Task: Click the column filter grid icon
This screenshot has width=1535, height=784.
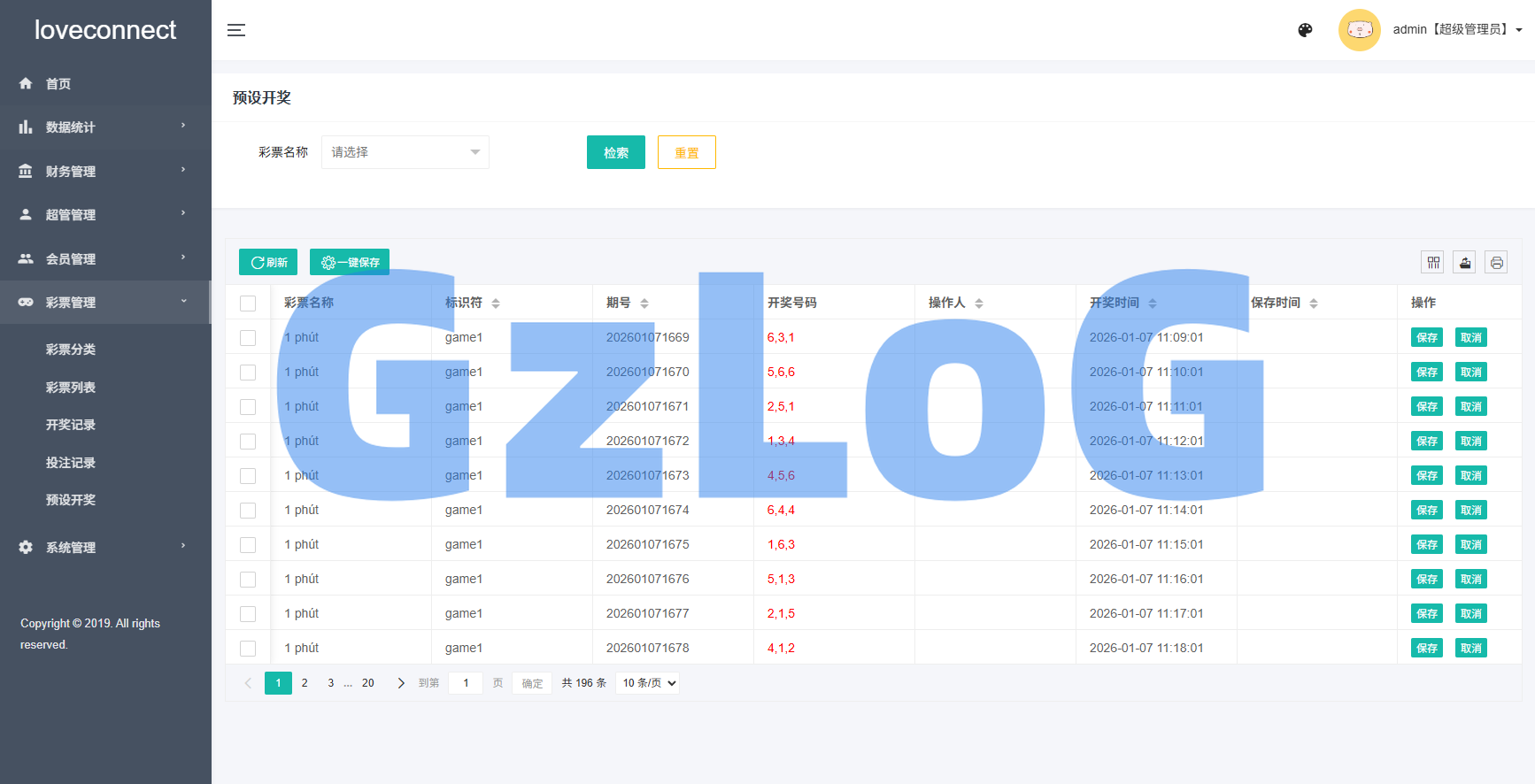Action: [x=1433, y=262]
